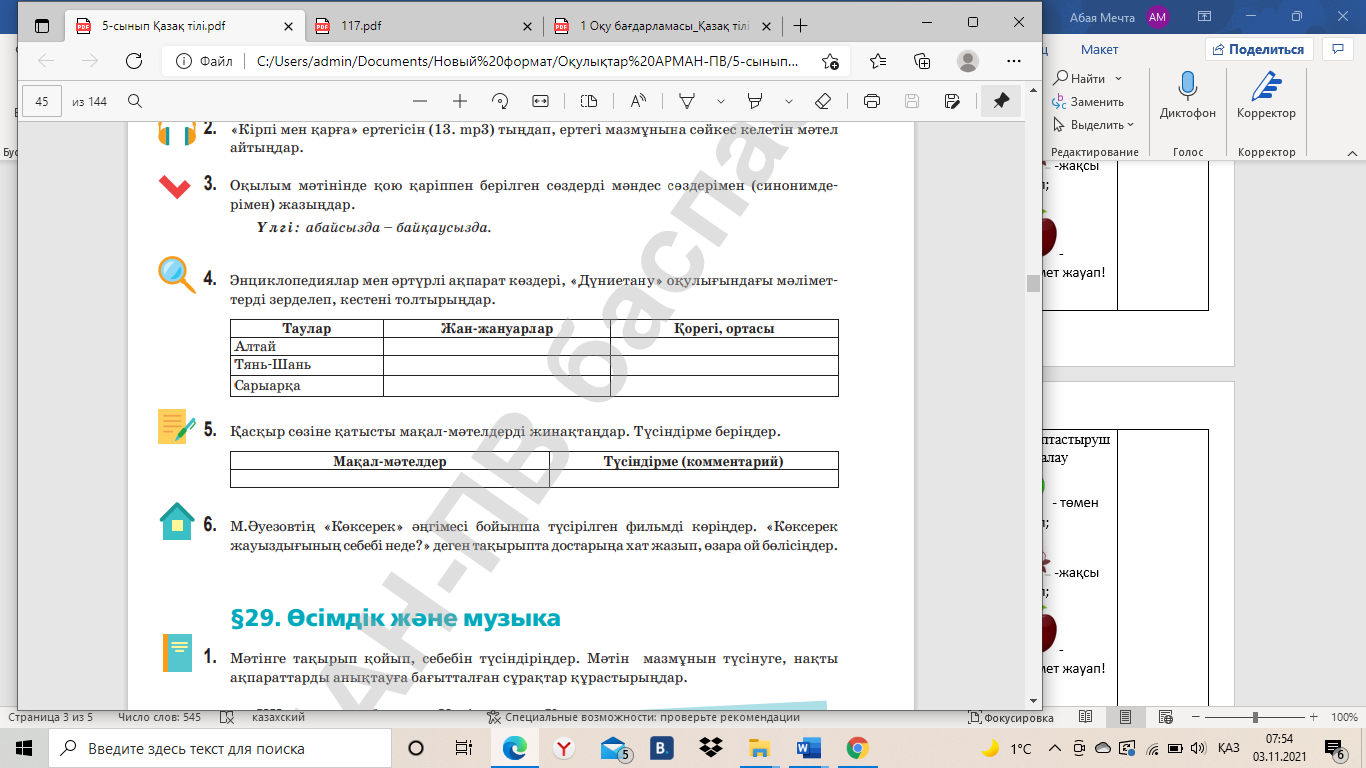Click the PDF vertical scrollbar thumb
Screen dimensions: 1366x768
point(1033,284)
